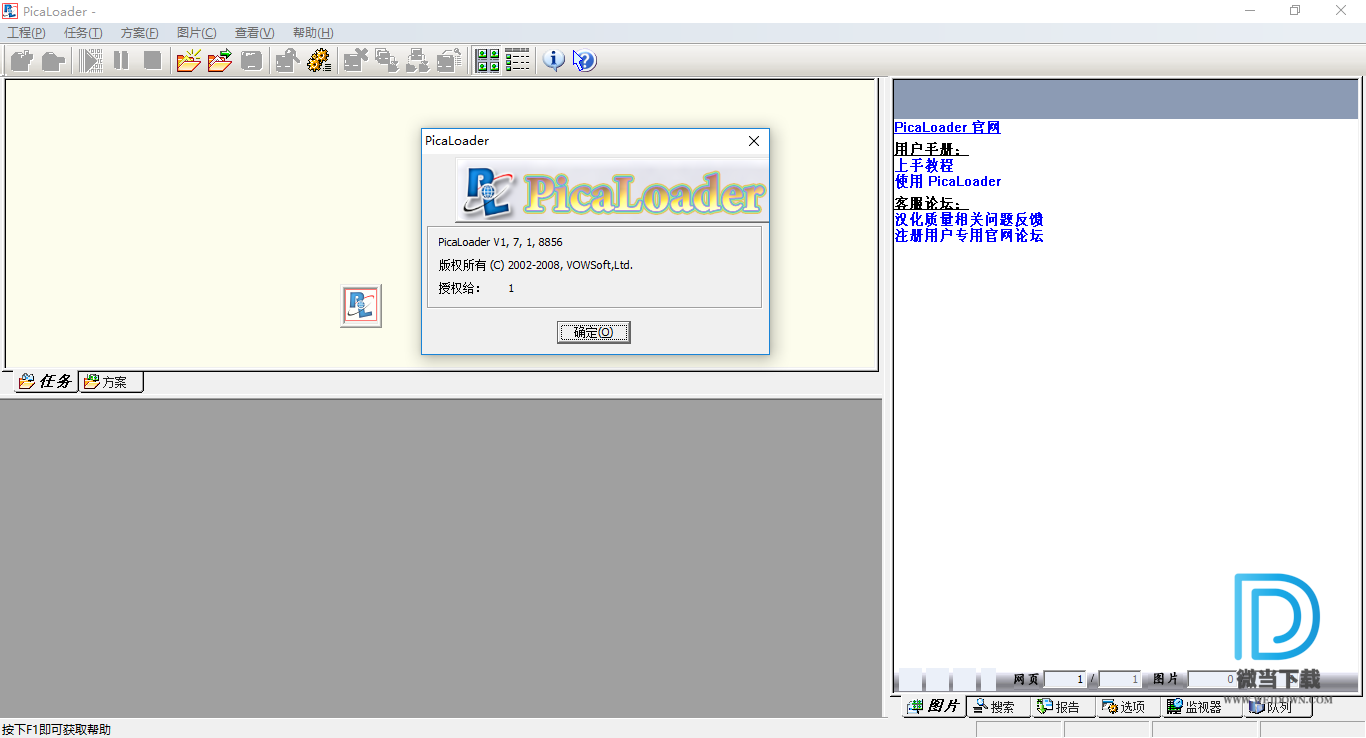This screenshot has height=738, width=1366.
Task: Switch to the 选项 tab
Action: click(1129, 707)
